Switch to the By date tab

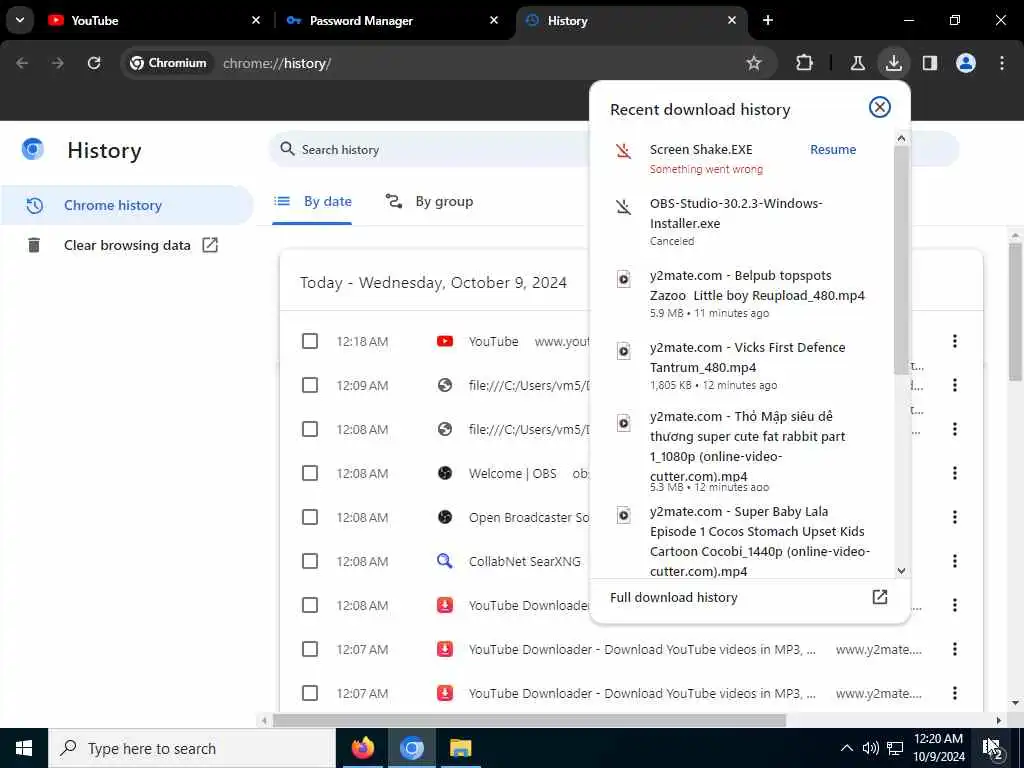[312, 202]
